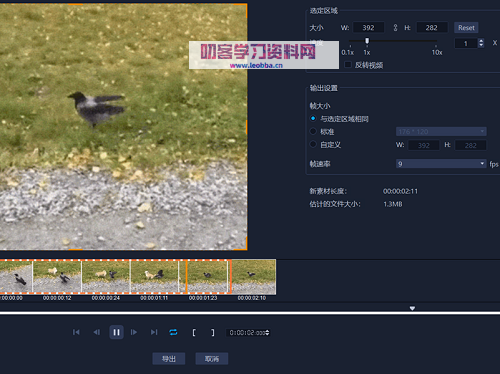The image size is (500, 374).
Task: Jump to the end of the clip
Action: point(154,332)
